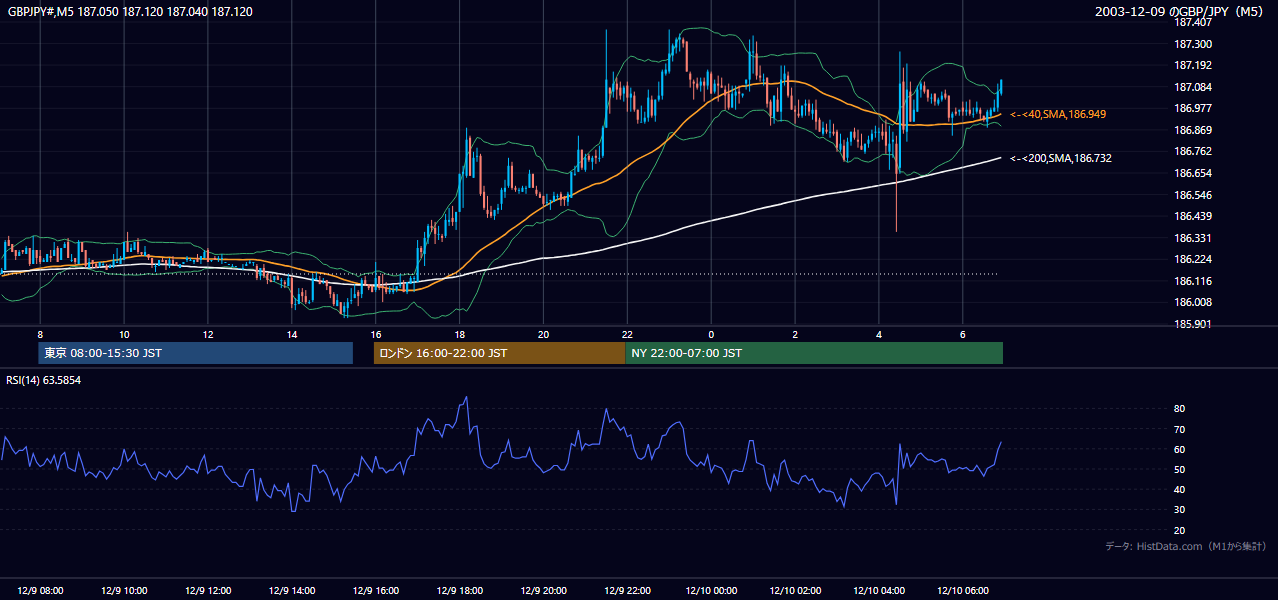Click the RSI axis 70 level label
Screen dimensions: 1278x600
1180,429
